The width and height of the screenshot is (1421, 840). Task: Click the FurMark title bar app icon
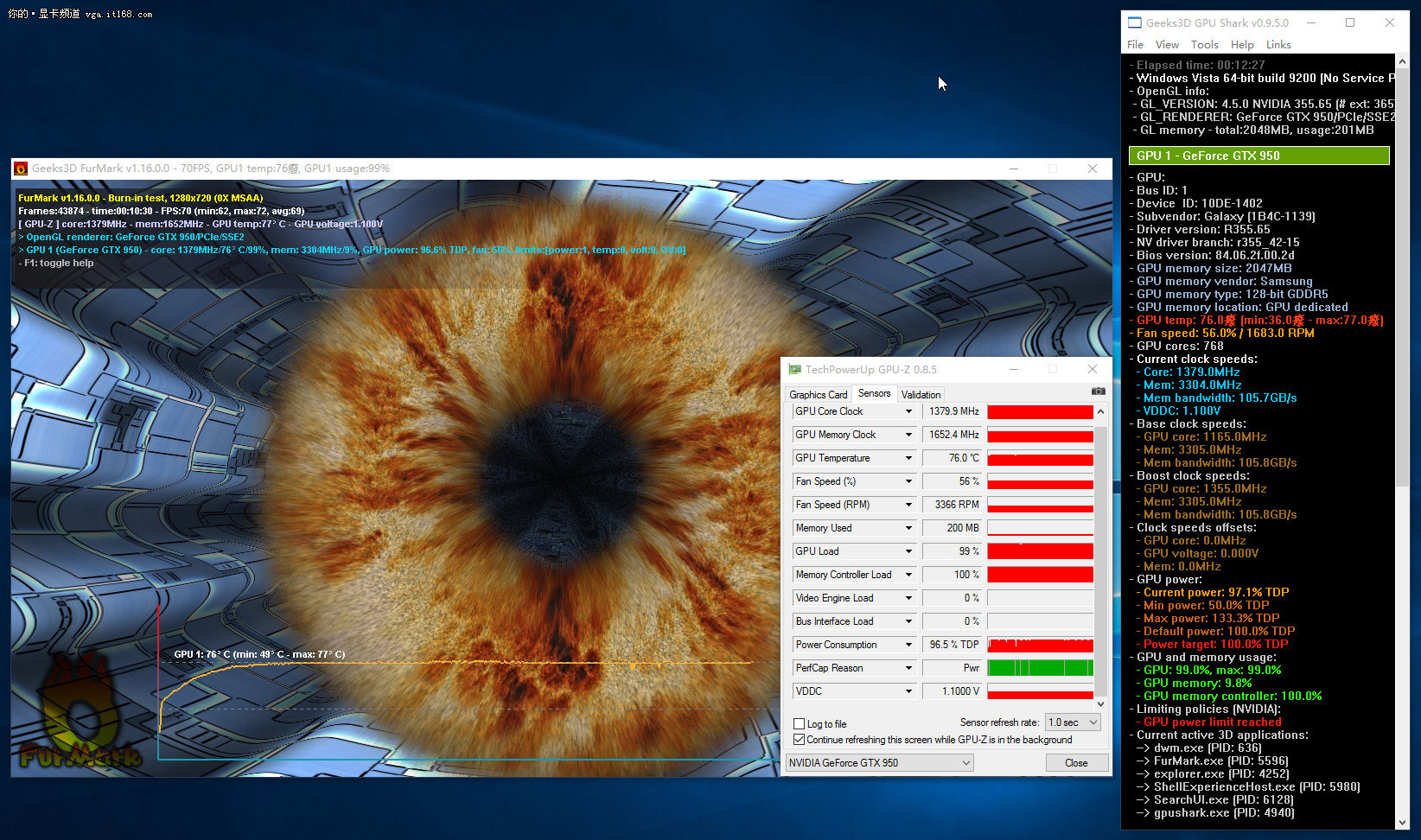[x=21, y=169]
